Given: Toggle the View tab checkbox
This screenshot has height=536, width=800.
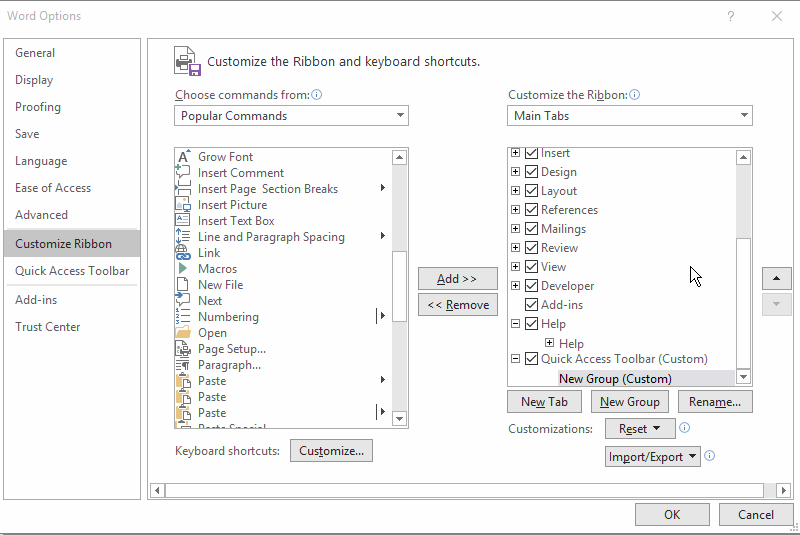Looking at the screenshot, I should (531, 266).
